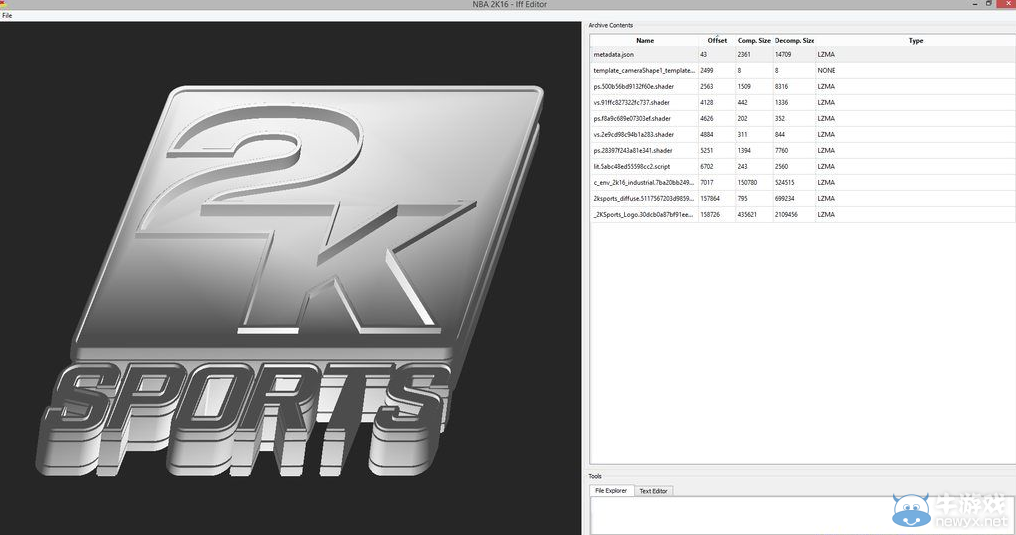Click decompressed size 524515

coord(785,183)
